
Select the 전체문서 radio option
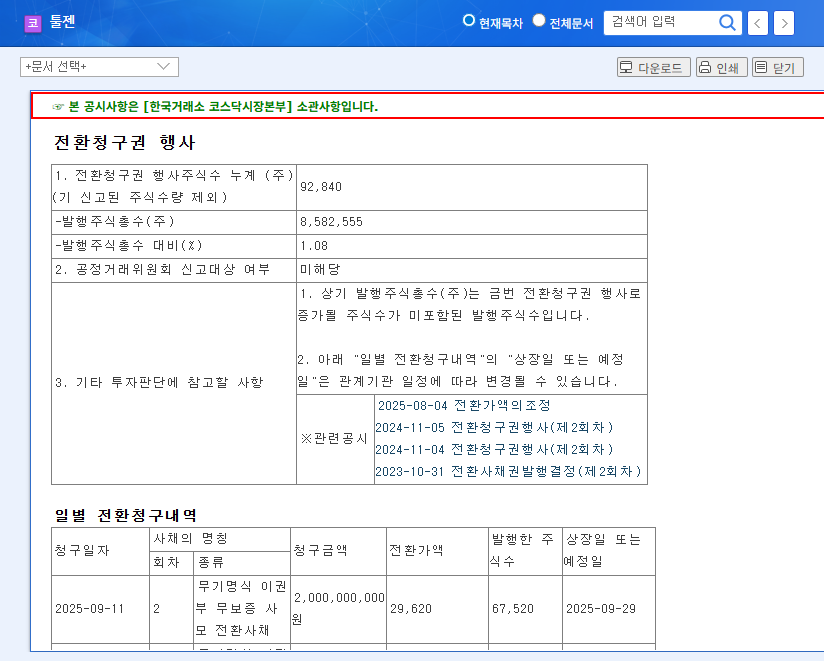point(539,20)
